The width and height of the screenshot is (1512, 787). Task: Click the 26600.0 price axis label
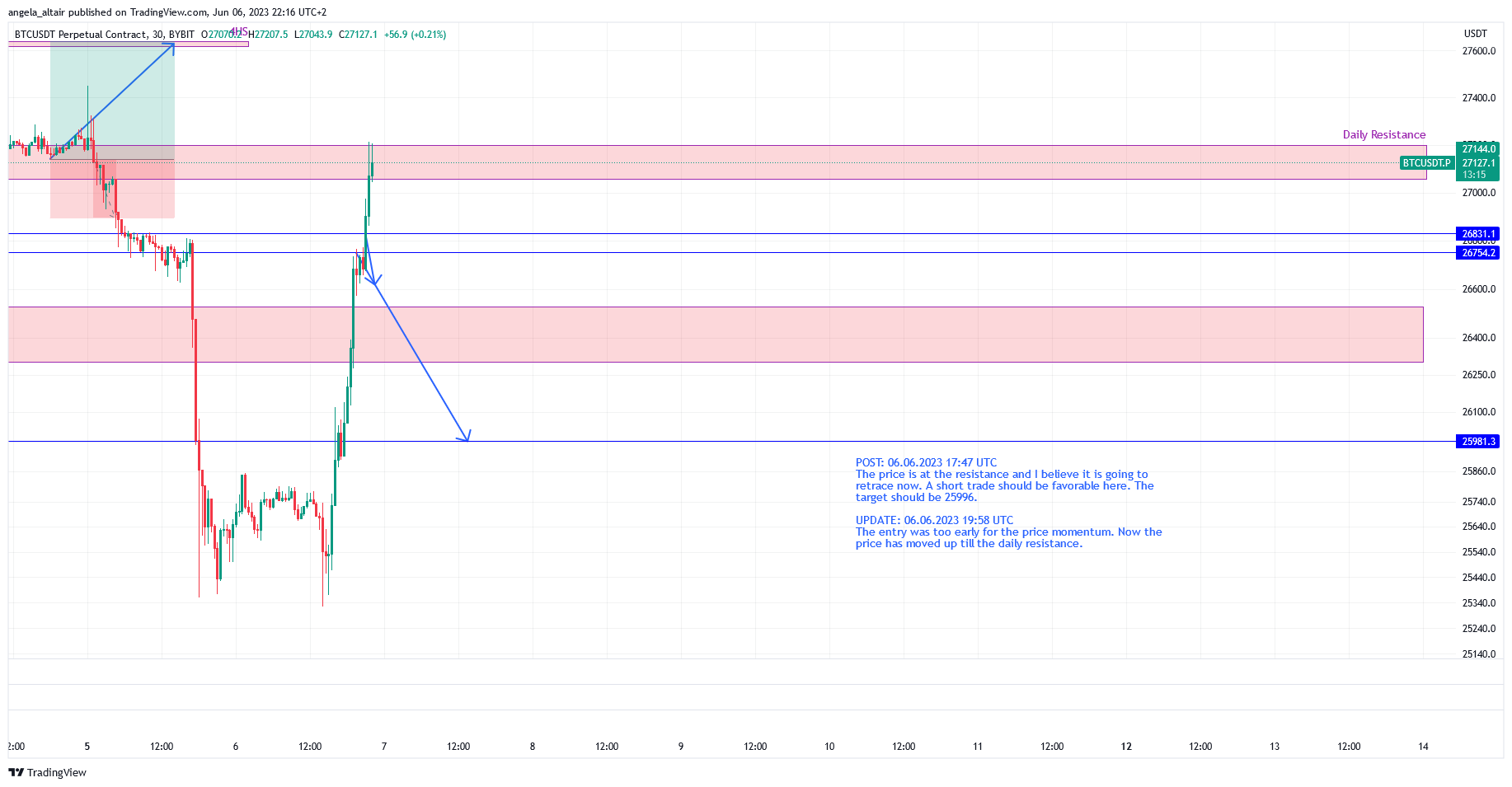point(1478,289)
